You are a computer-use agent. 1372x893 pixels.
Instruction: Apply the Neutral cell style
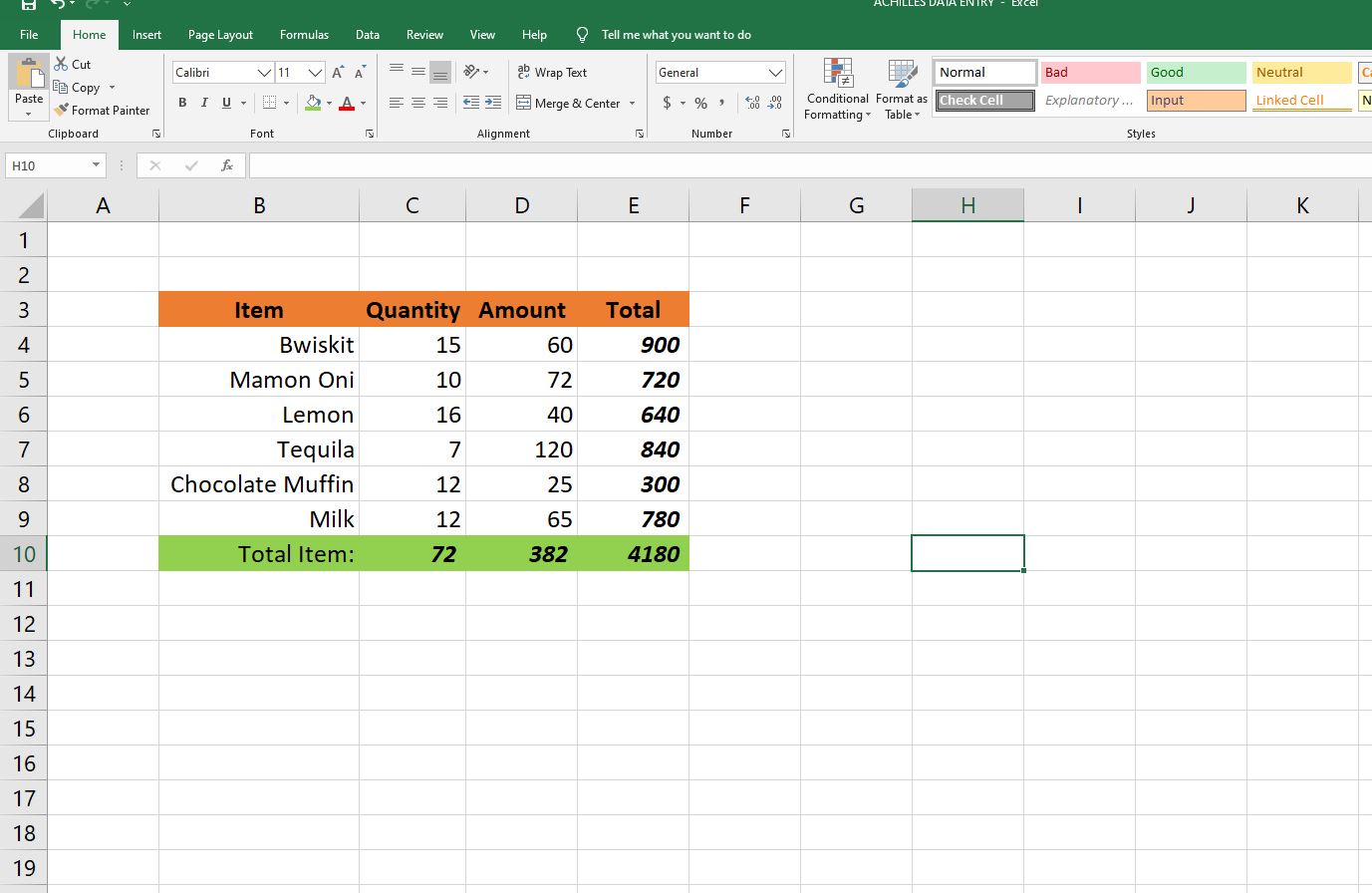pos(1302,73)
